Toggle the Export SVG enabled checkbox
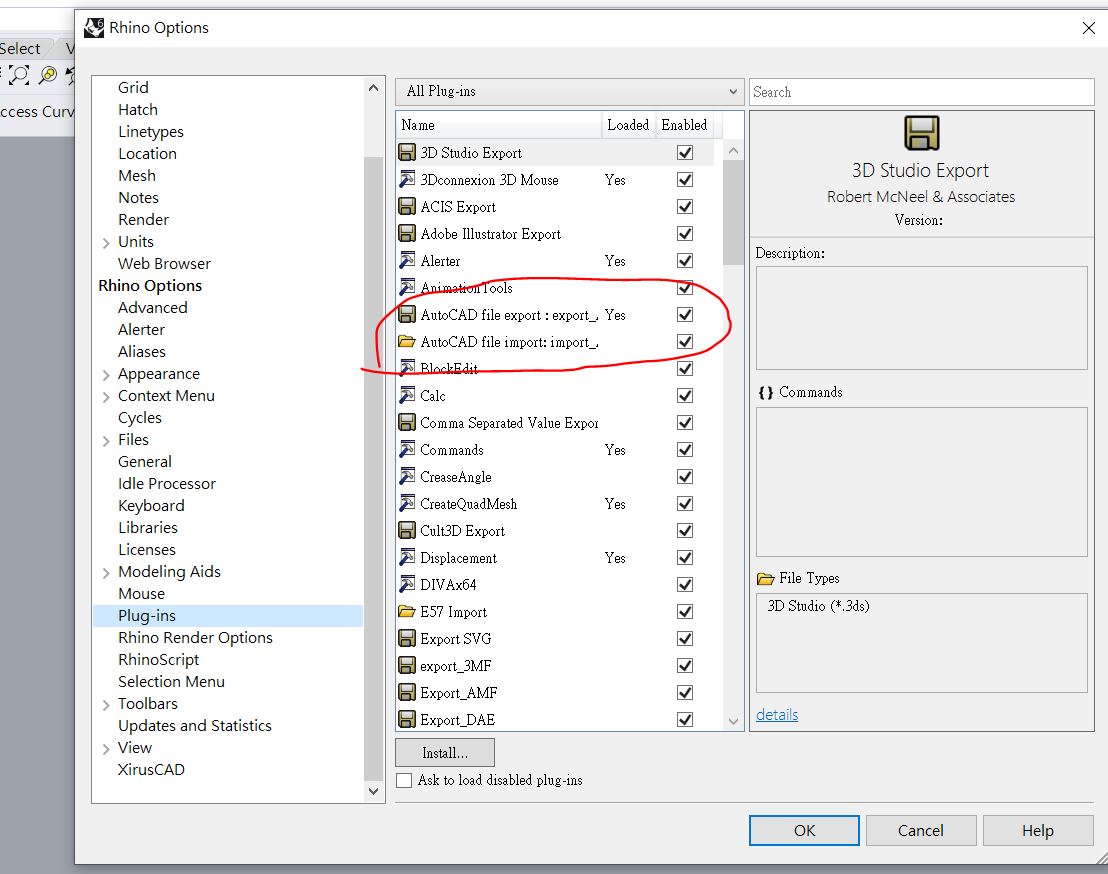The width and height of the screenshot is (1108, 874). [685, 639]
